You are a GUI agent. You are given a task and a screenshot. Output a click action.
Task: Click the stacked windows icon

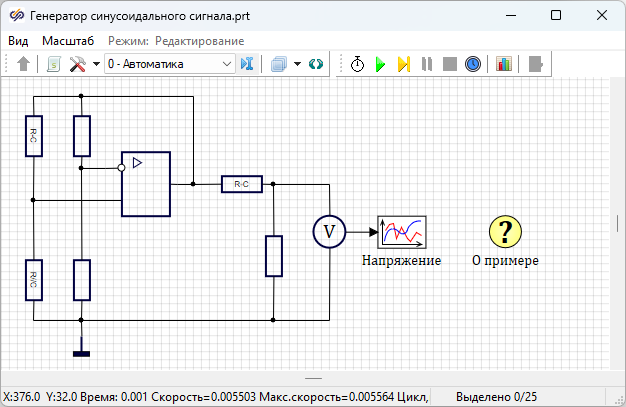click(x=278, y=64)
